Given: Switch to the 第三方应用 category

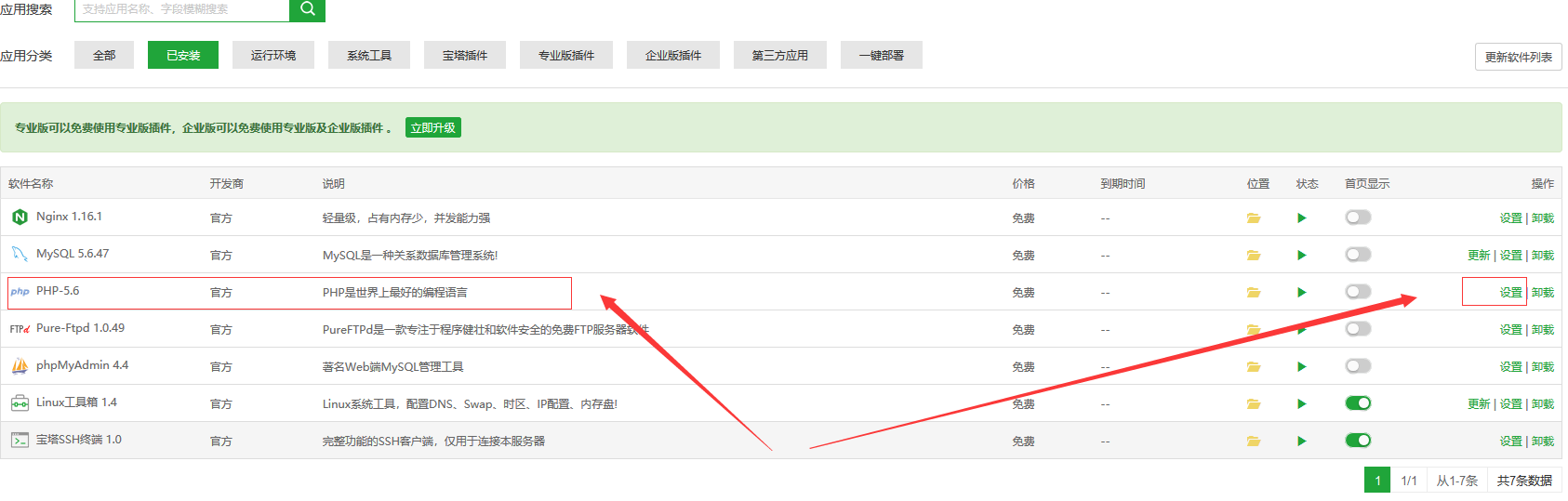Looking at the screenshot, I should (x=780, y=55).
